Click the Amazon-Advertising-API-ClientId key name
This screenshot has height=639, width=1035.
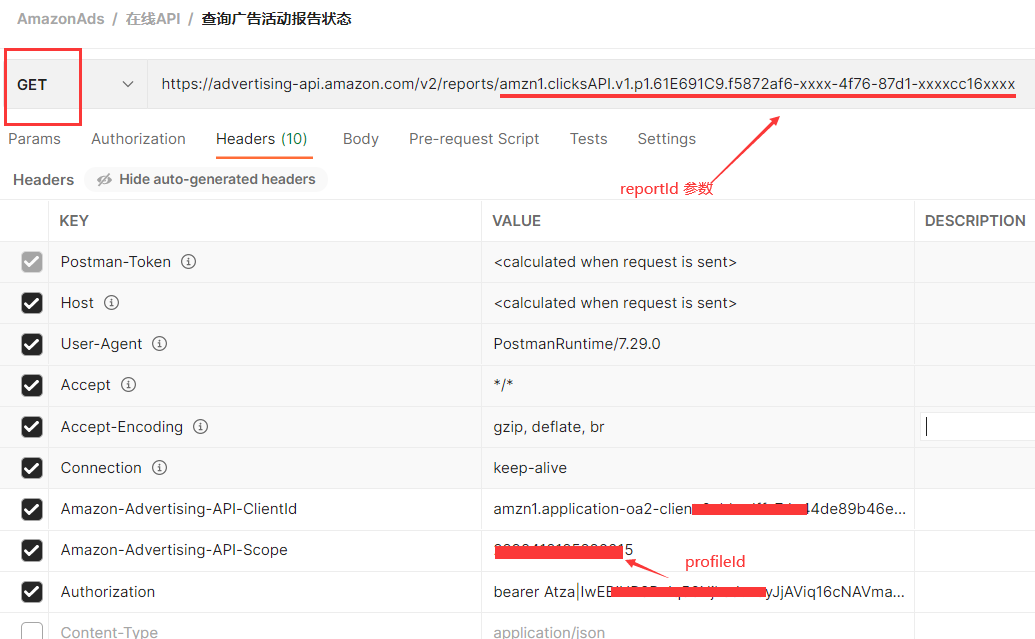click(x=179, y=509)
